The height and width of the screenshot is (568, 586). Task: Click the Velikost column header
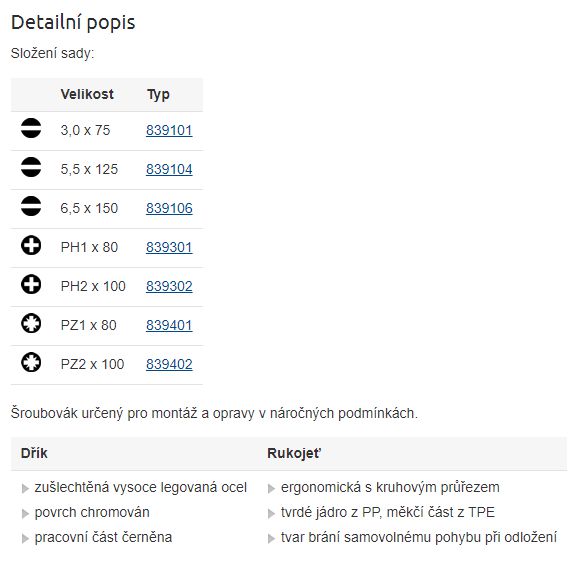point(87,94)
